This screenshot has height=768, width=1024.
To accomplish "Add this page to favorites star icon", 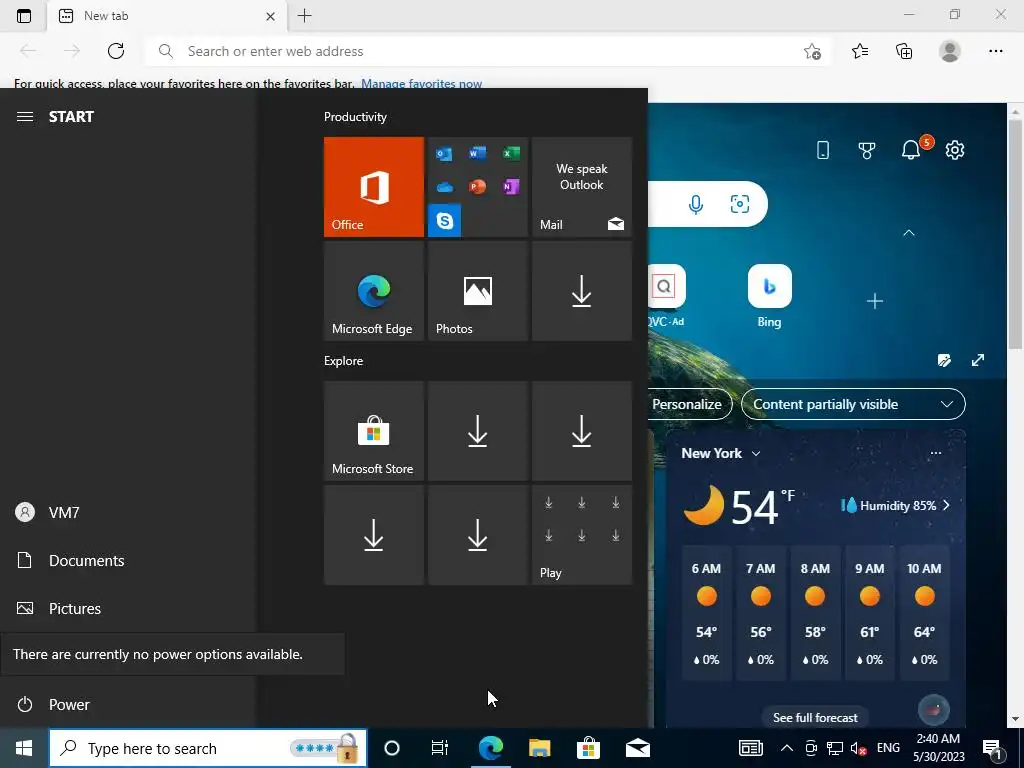I will 812,51.
